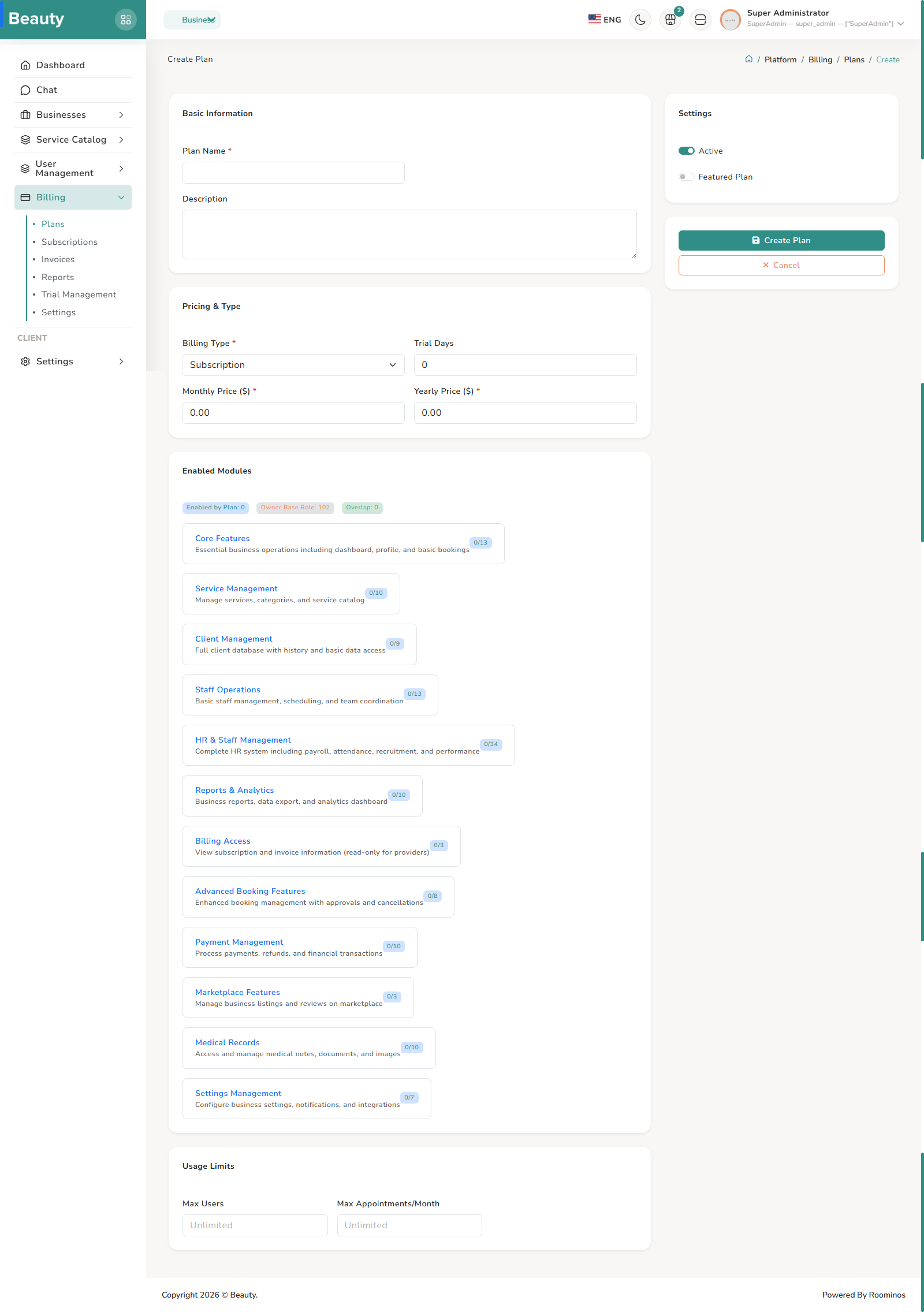Image resolution: width=924 pixels, height=1312 pixels.
Task: Click the User Management layers icon
Action: point(25,169)
